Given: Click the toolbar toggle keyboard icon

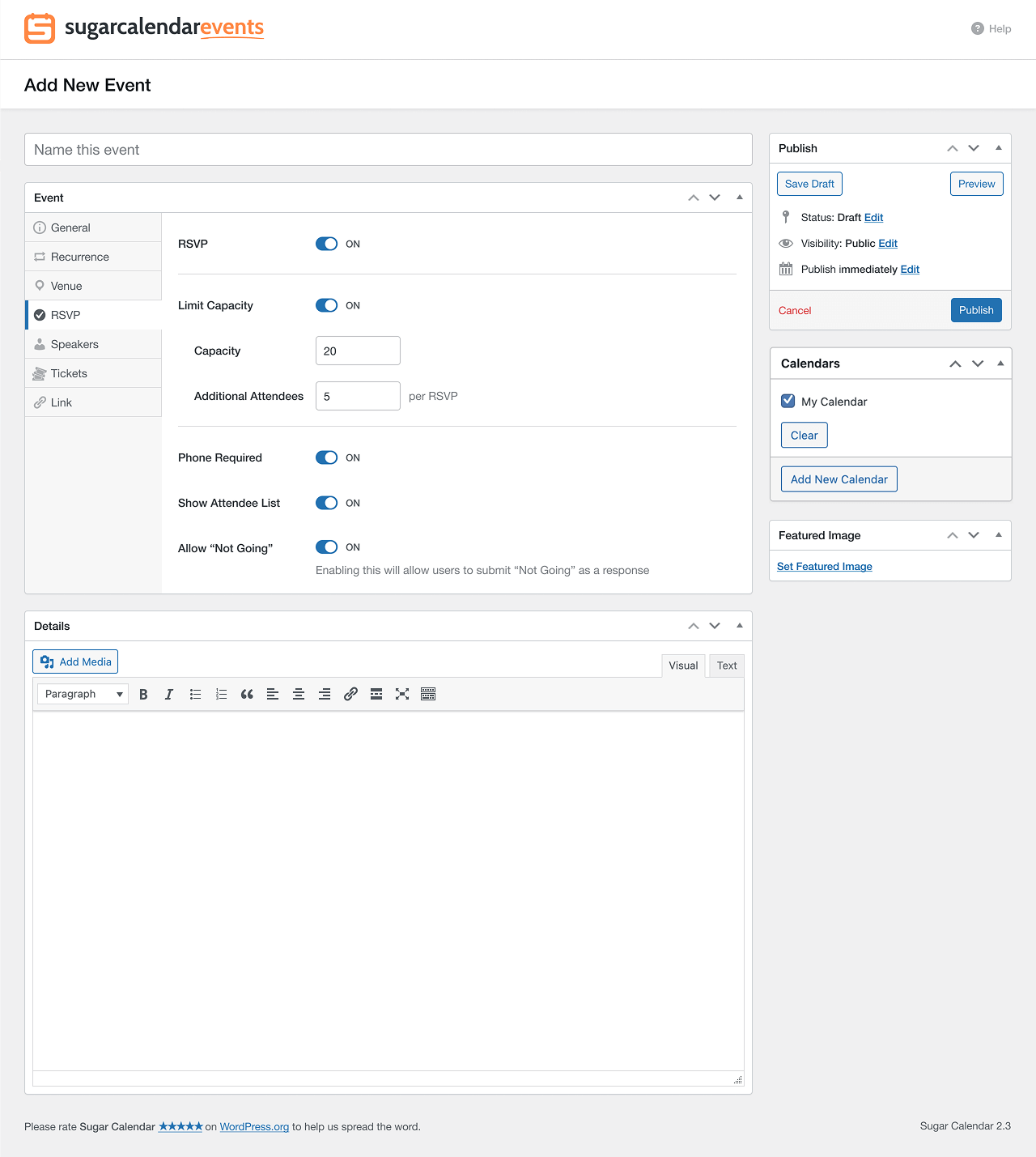Looking at the screenshot, I should 428,694.
